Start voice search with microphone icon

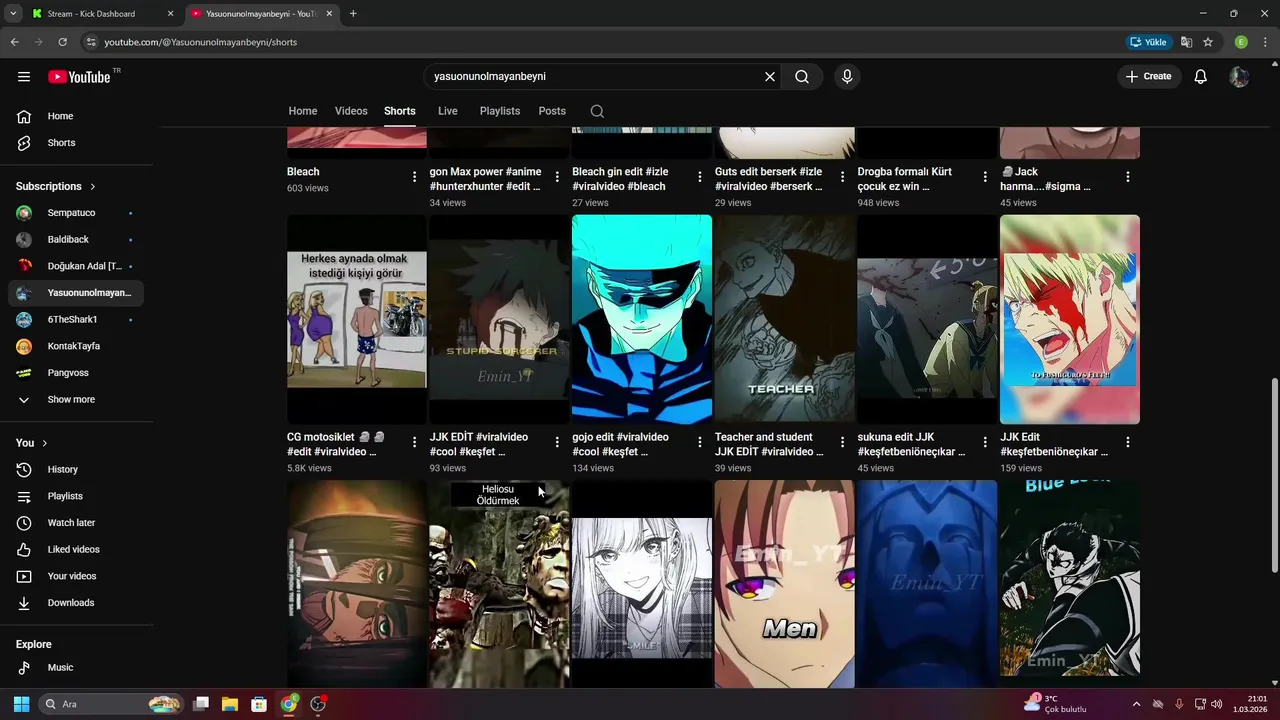pyautogui.click(x=847, y=76)
